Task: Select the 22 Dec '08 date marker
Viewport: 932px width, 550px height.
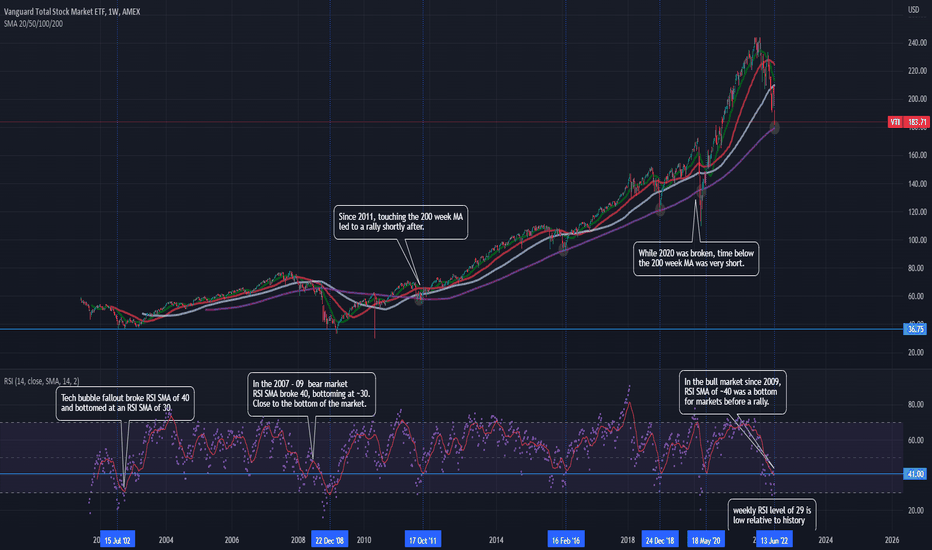Action: click(x=329, y=540)
